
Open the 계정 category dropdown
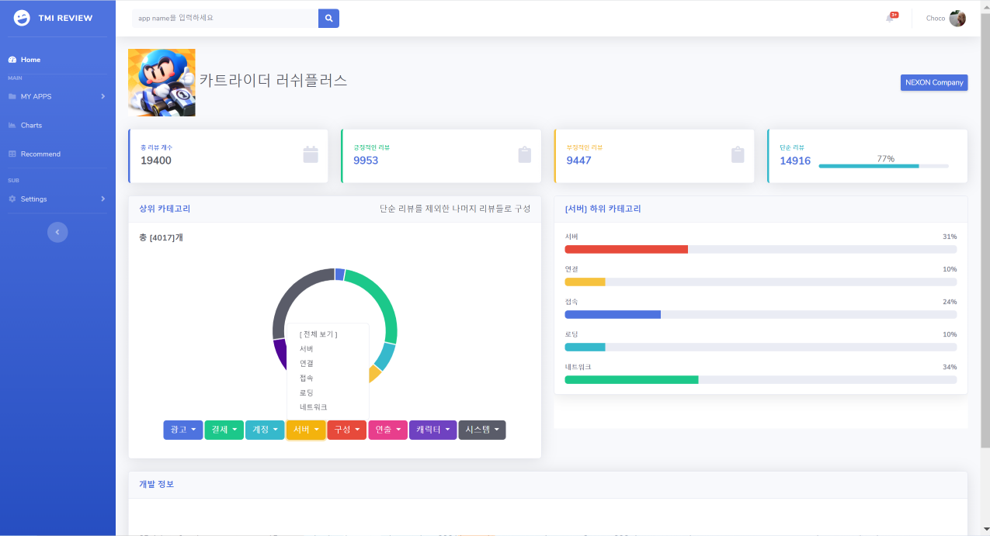pyautogui.click(x=265, y=430)
